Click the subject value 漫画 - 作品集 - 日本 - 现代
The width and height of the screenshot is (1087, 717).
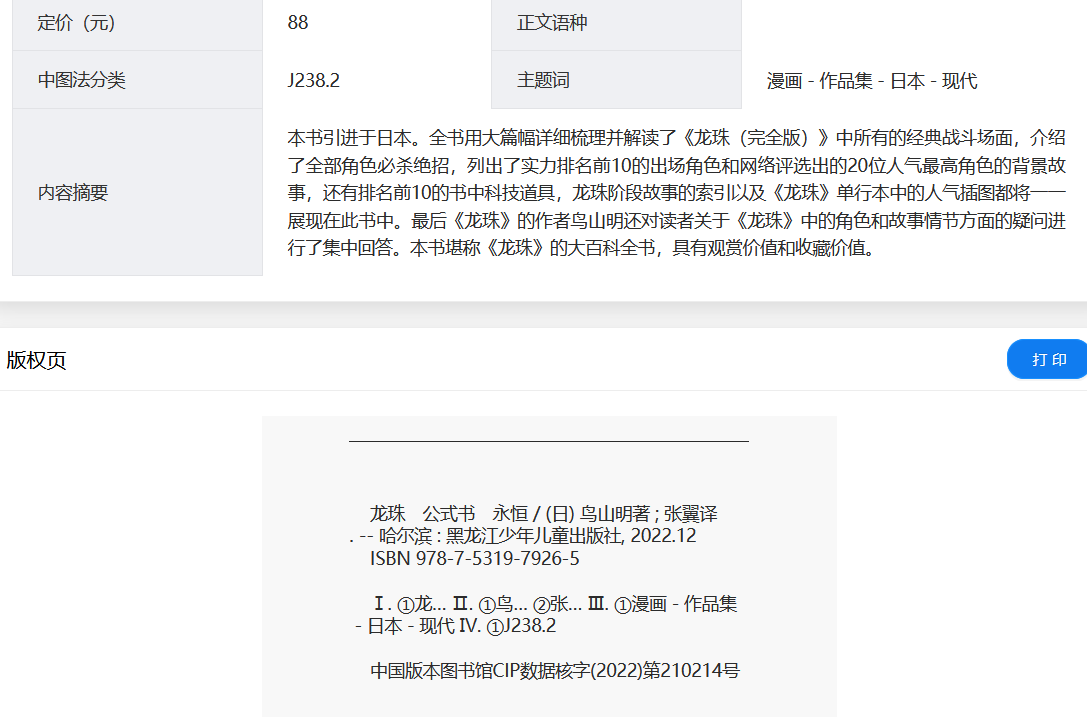coord(872,82)
